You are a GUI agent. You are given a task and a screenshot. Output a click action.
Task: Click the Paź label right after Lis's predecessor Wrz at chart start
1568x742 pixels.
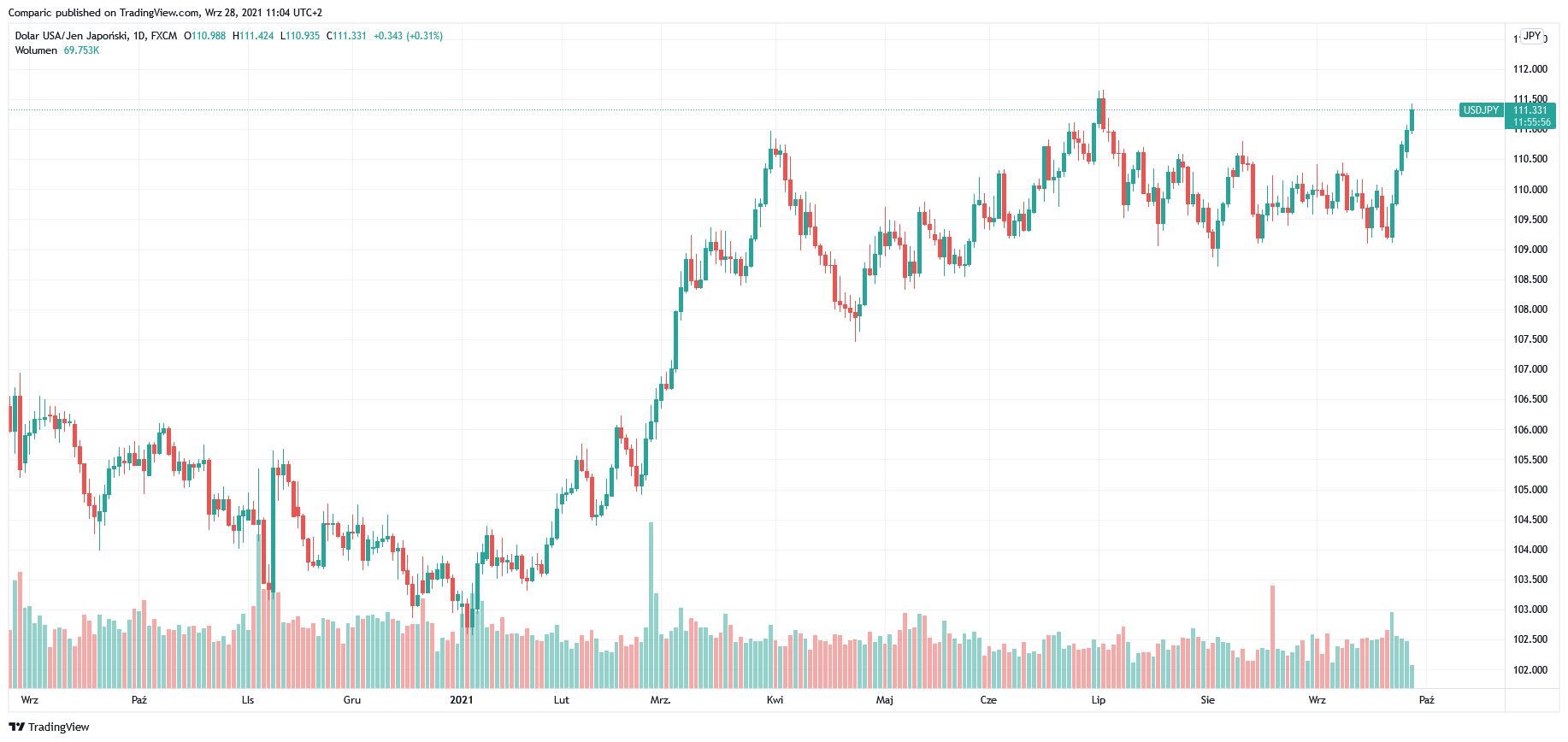coord(139,700)
